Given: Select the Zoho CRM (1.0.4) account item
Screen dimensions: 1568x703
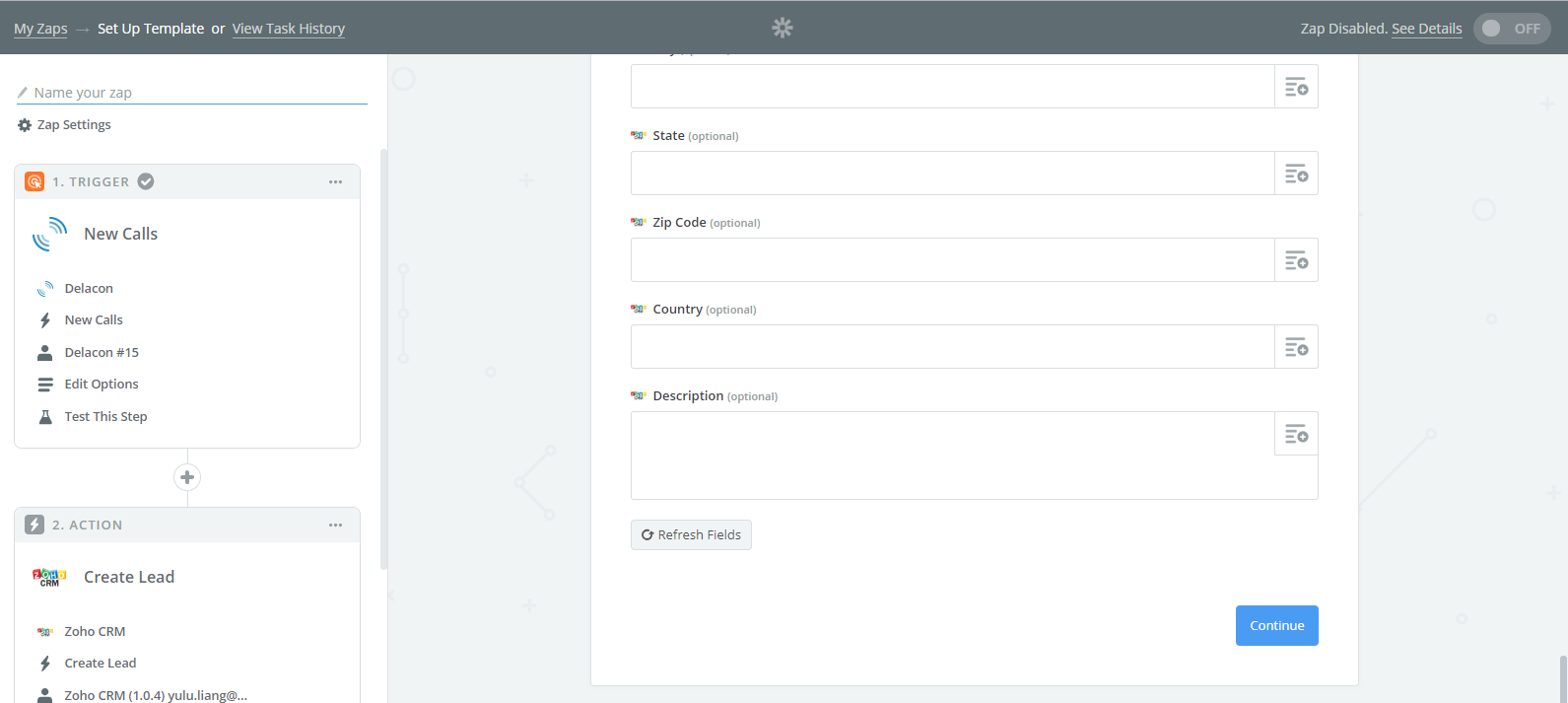Looking at the screenshot, I should (156, 695).
